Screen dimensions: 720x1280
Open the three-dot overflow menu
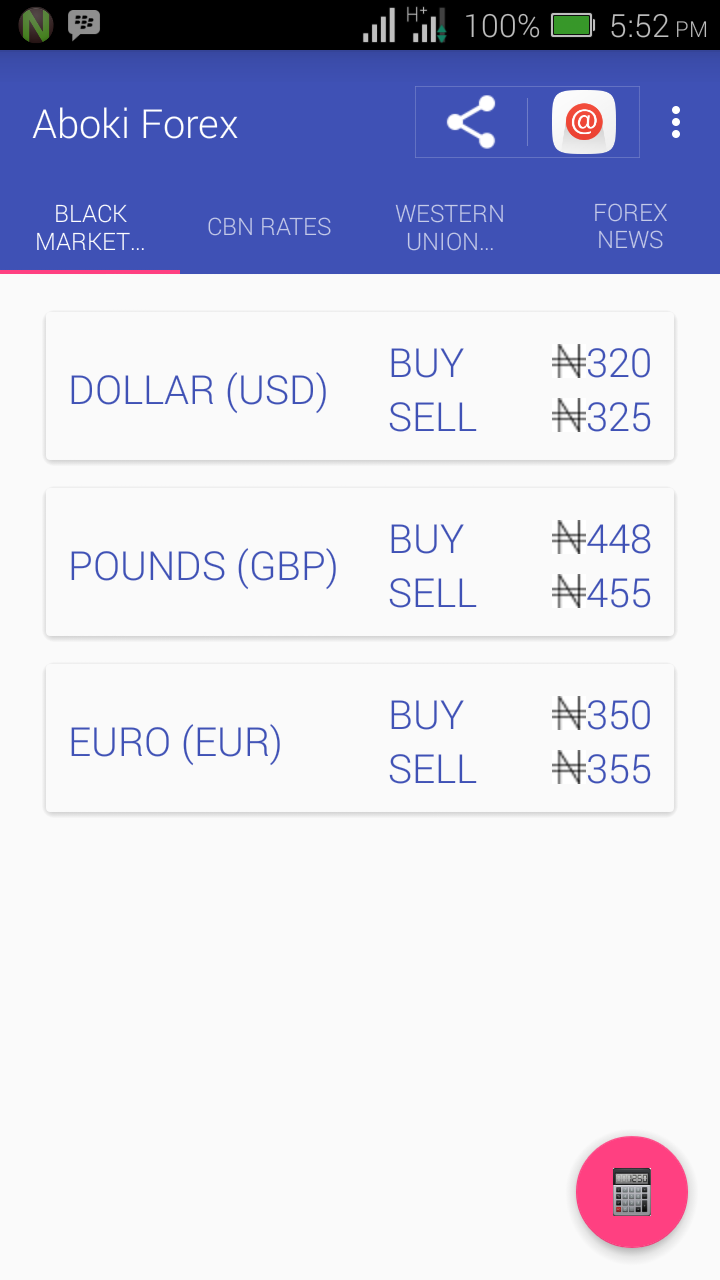pyautogui.click(x=676, y=122)
